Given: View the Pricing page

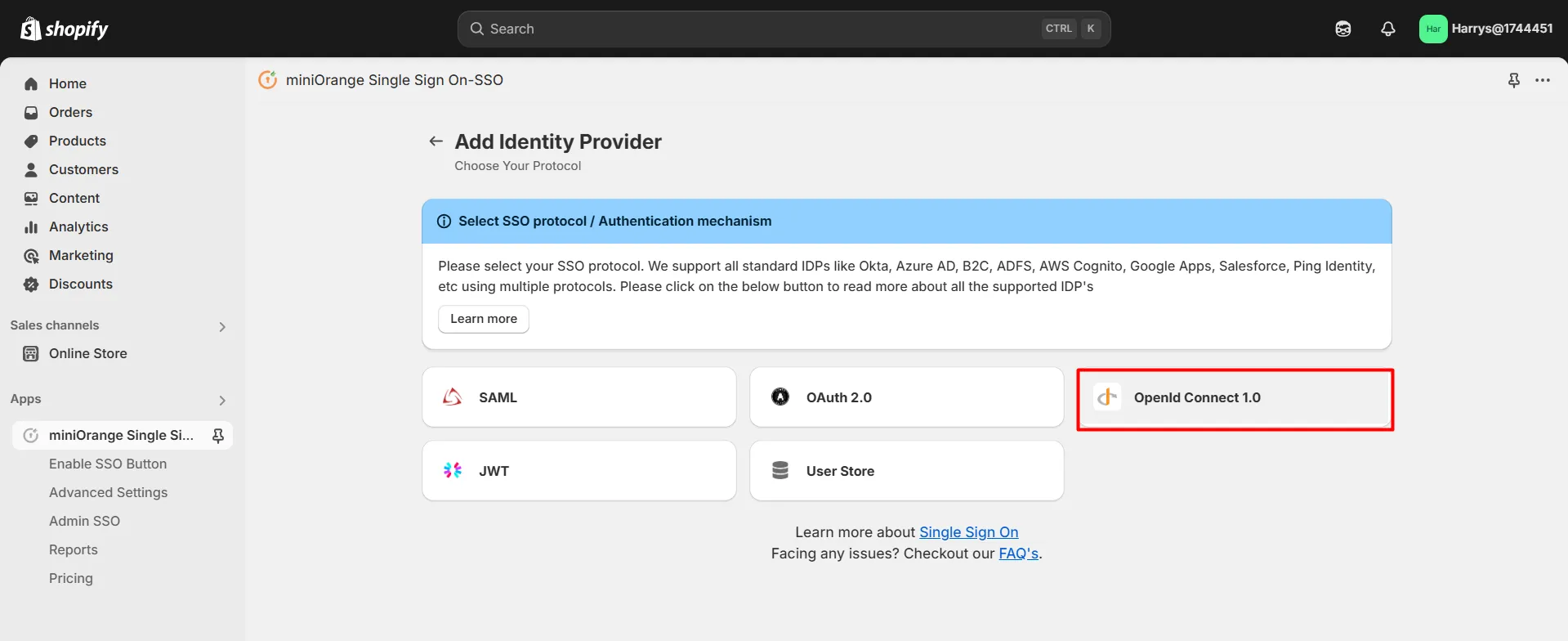Looking at the screenshot, I should (x=71, y=578).
